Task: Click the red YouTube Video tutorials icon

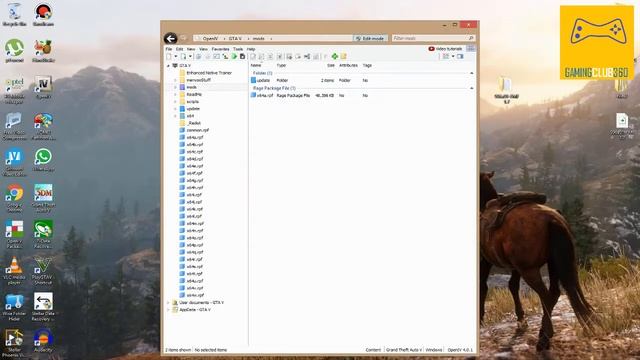Action: click(431, 49)
